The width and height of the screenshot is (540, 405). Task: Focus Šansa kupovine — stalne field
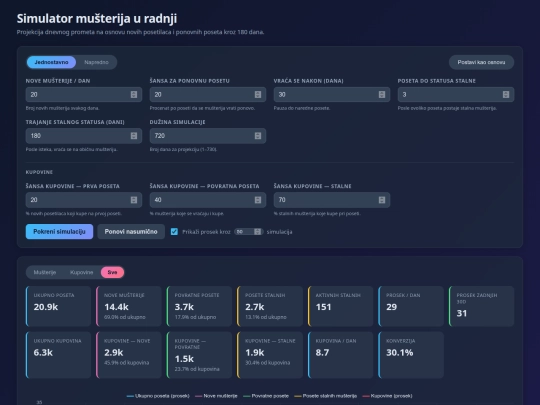tap(332, 200)
